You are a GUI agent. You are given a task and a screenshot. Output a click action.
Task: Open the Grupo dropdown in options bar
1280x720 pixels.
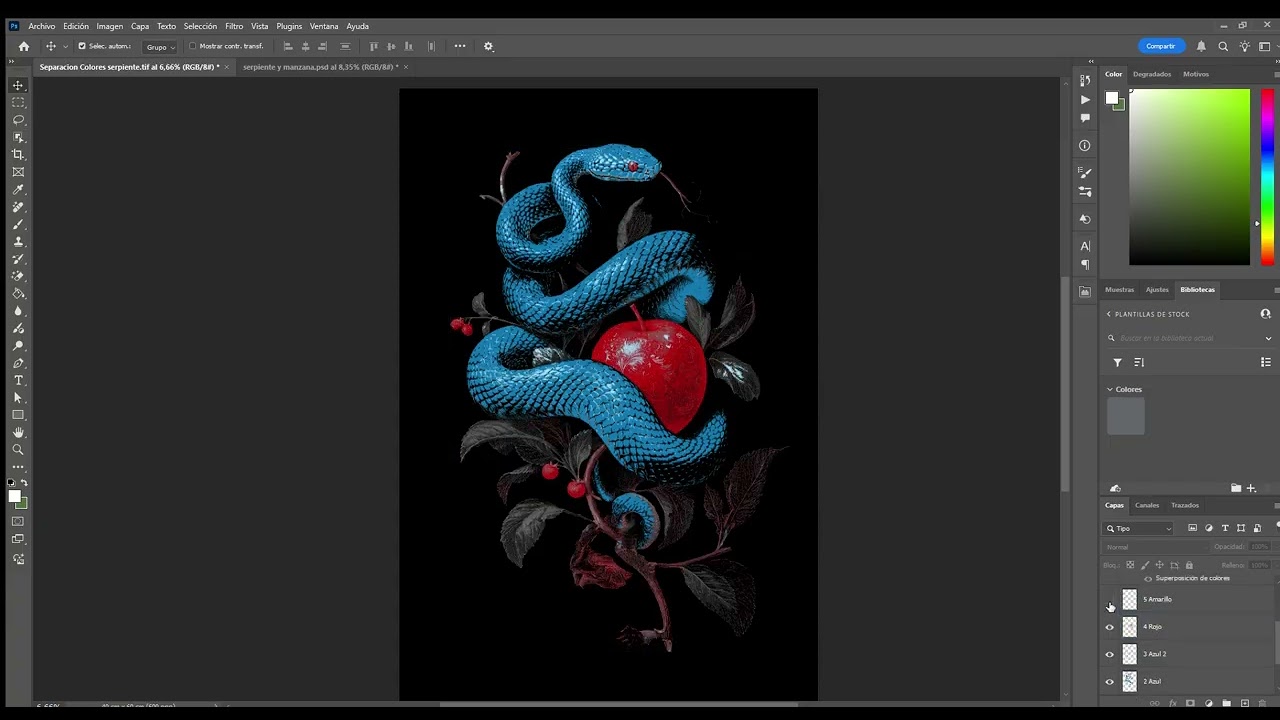[x=160, y=46]
